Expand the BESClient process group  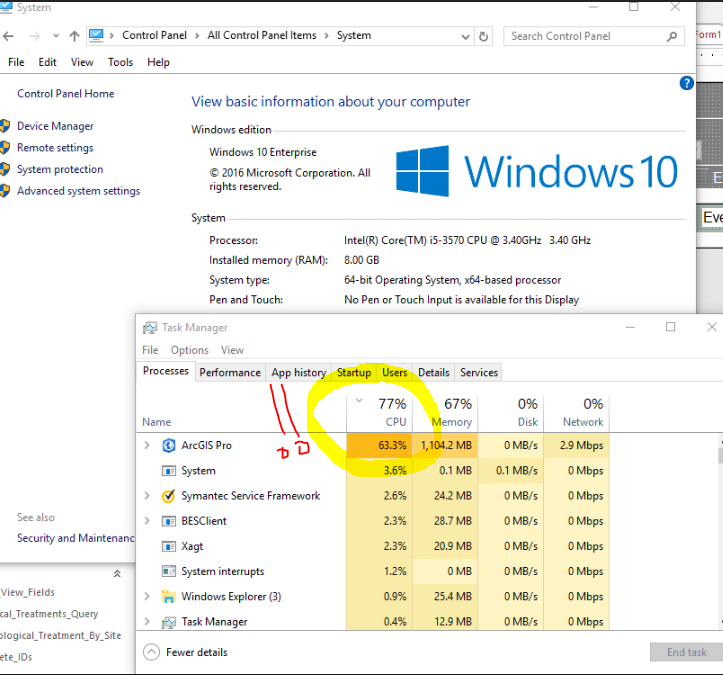tap(147, 521)
